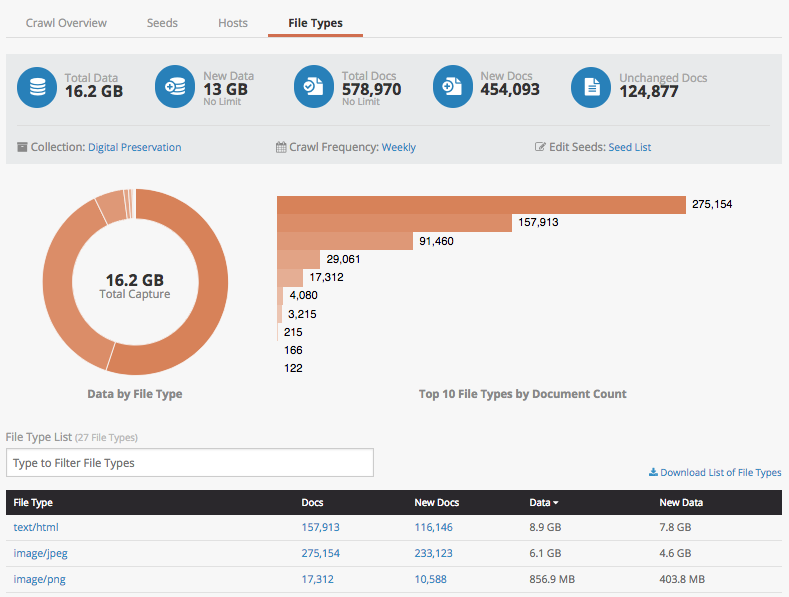Click the image/jpeg docs count 275,154
Screen dimensions: 789x597
click(320, 553)
